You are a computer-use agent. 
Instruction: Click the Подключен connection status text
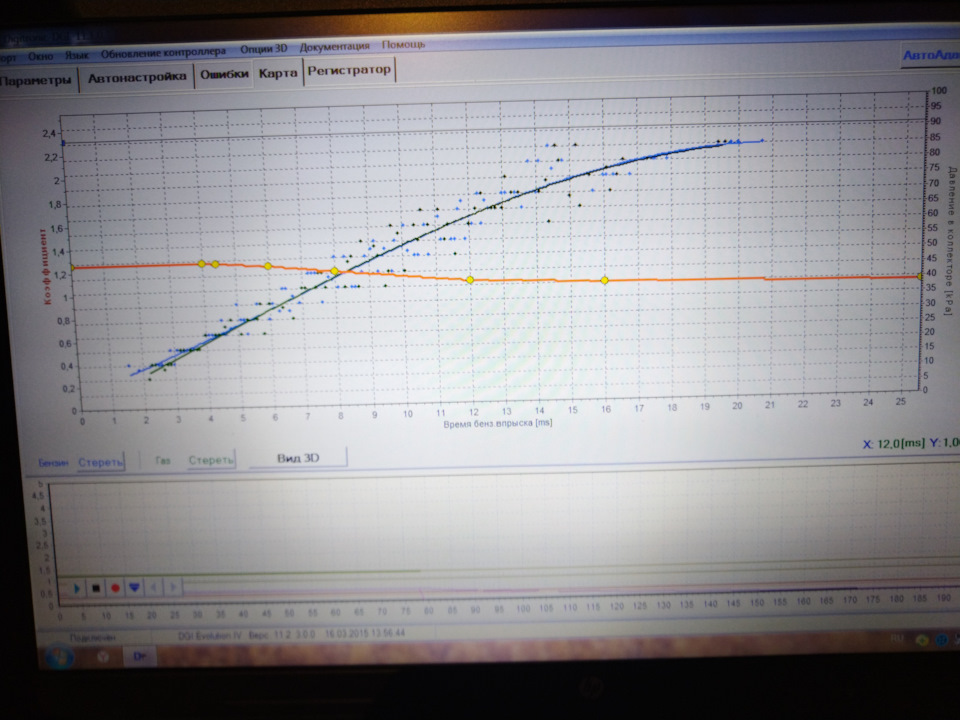coord(92,637)
